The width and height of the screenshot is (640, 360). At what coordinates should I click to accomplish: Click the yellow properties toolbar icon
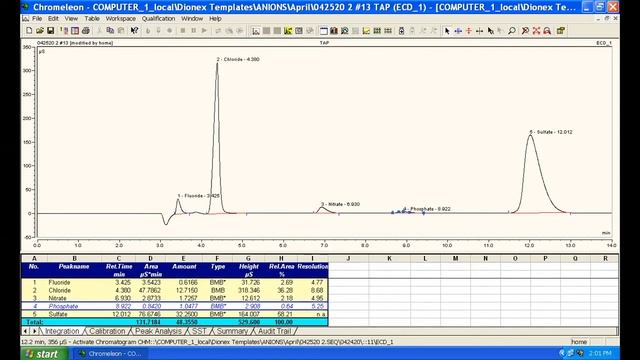point(561,31)
